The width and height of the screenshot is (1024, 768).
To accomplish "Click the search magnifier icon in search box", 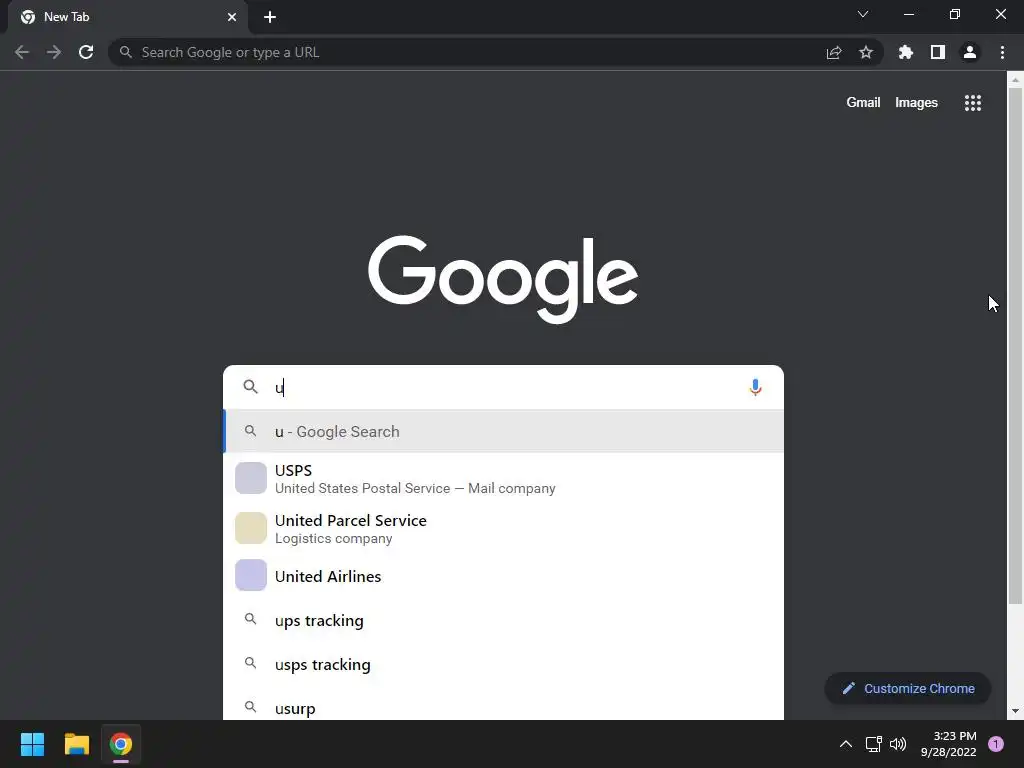I will 251,387.
